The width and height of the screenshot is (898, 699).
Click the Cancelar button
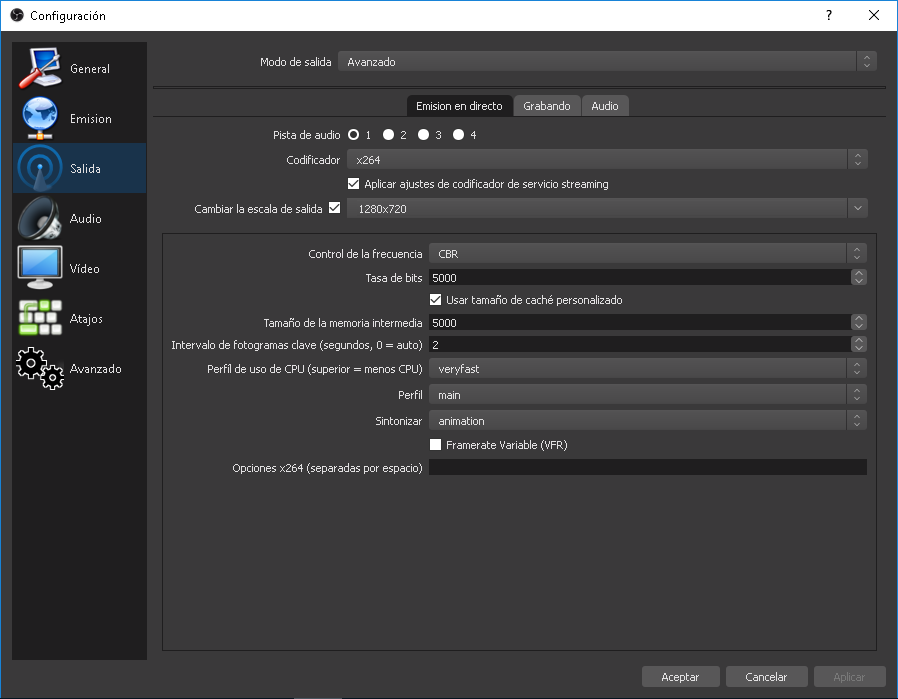pyautogui.click(x=766, y=677)
